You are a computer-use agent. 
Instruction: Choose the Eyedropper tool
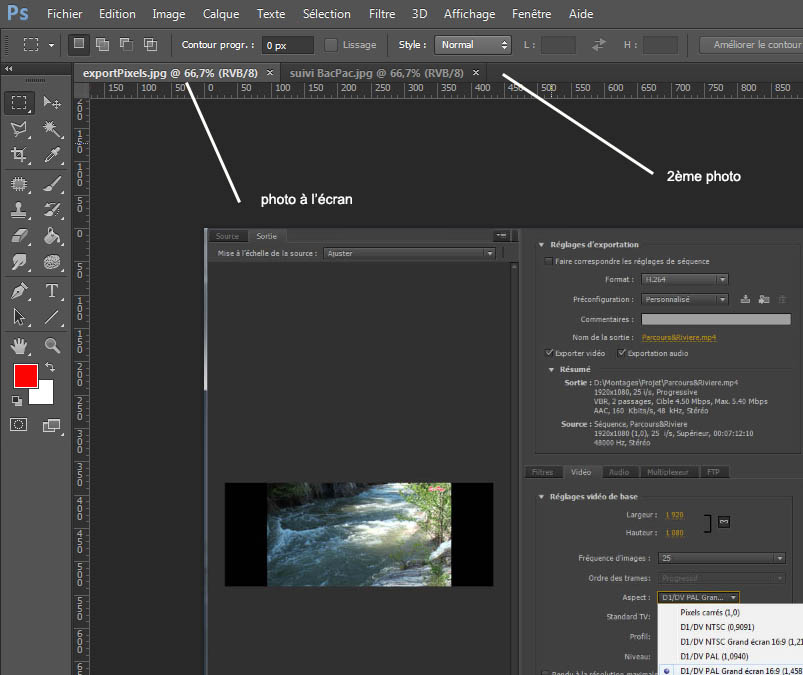coord(52,155)
